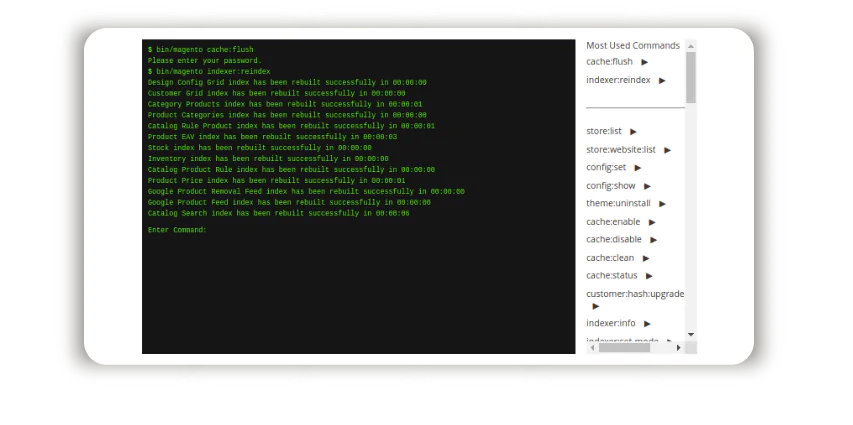Click the 'bin/magento indexer:reindex' terminal line
The height and width of the screenshot is (425, 853).
click(x=209, y=72)
